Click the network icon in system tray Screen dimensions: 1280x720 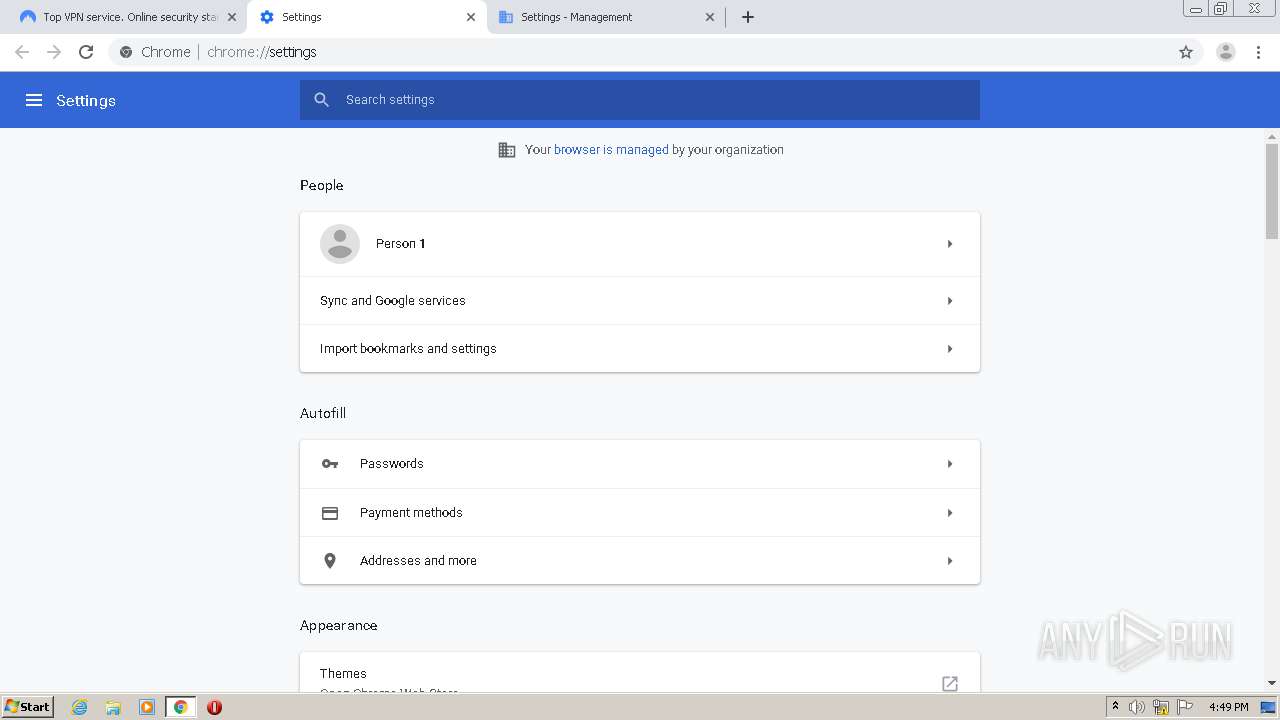point(1161,707)
